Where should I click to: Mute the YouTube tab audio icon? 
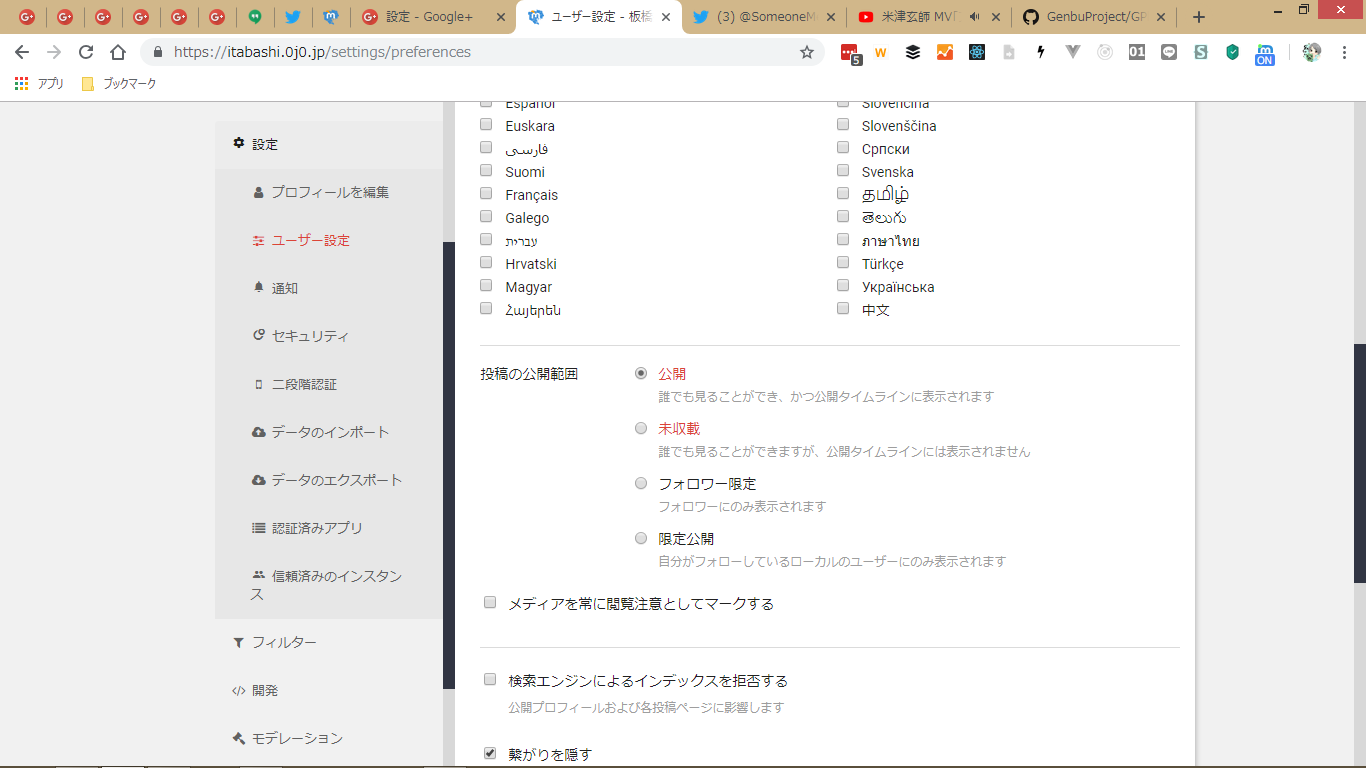(x=975, y=17)
